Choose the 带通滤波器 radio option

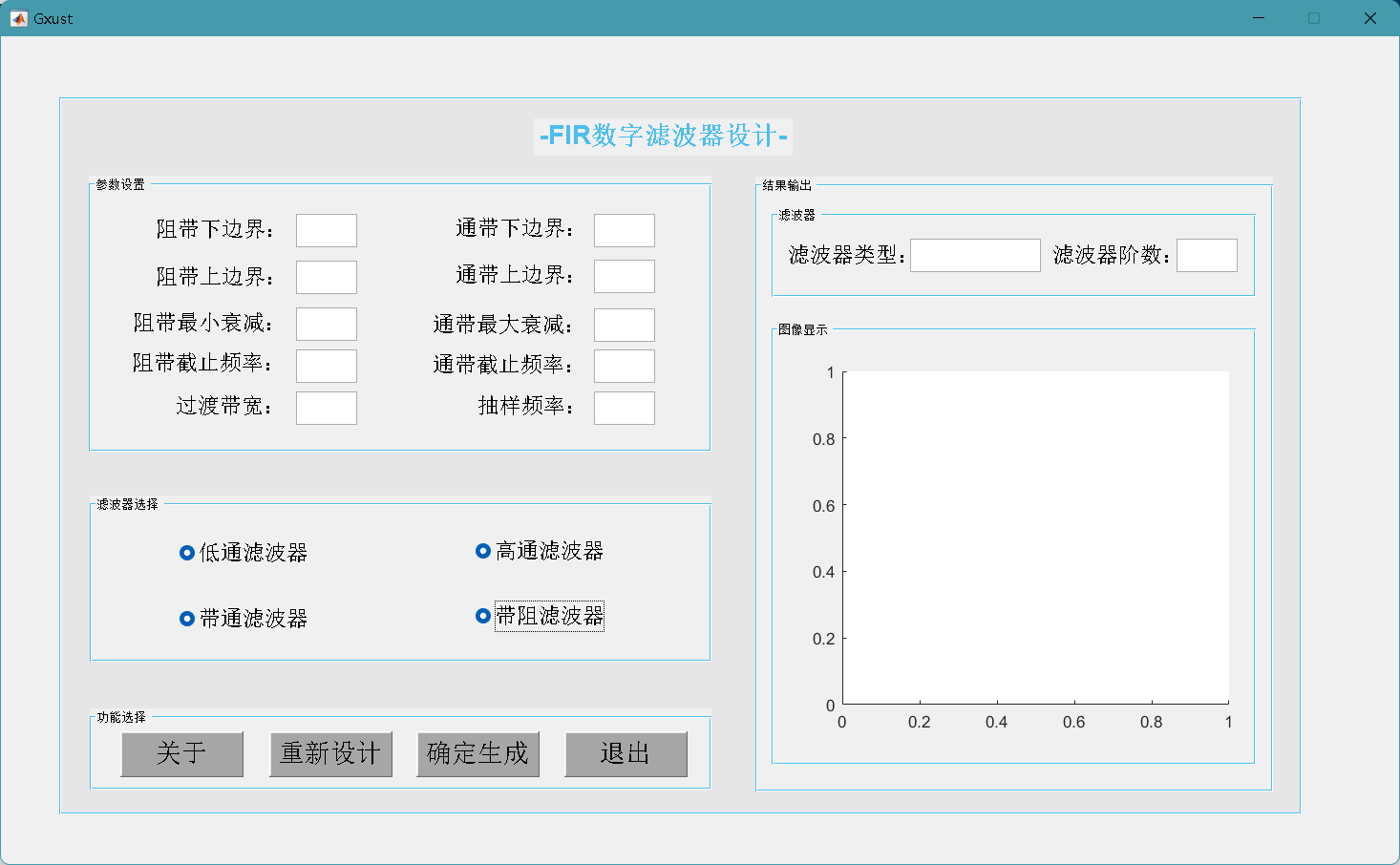(244, 619)
